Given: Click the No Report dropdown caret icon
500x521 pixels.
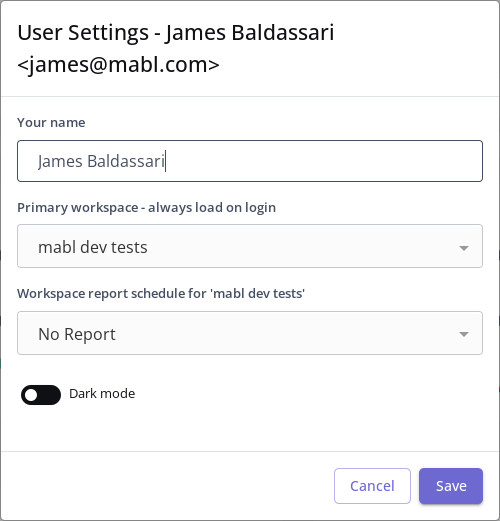Looking at the screenshot, I should [464, 334].
